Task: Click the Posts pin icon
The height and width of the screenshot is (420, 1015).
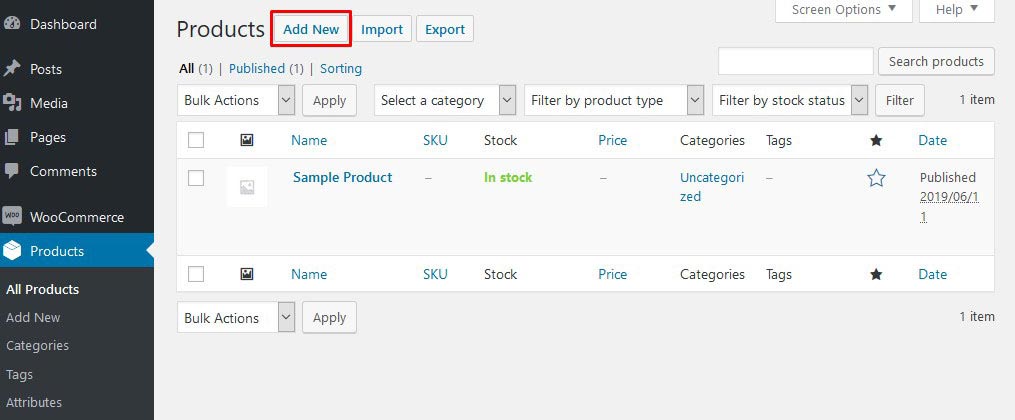Action: click(x=12, y=69)
